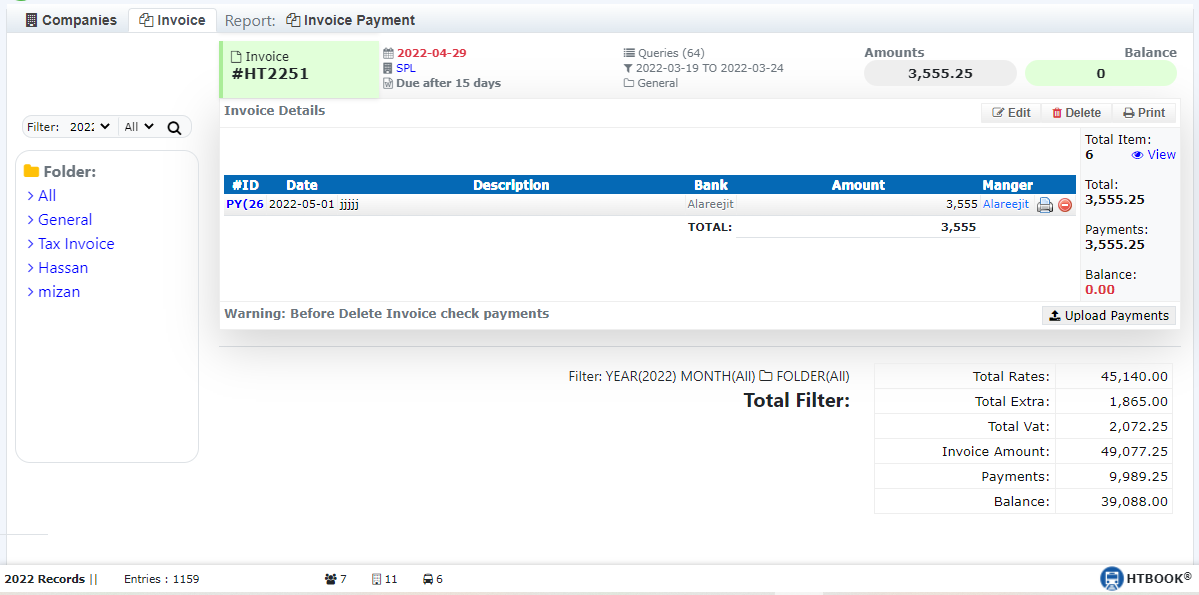Click the companies building icon in status bar
Viewport: 1199px width, 595px height.
point(377,579)
